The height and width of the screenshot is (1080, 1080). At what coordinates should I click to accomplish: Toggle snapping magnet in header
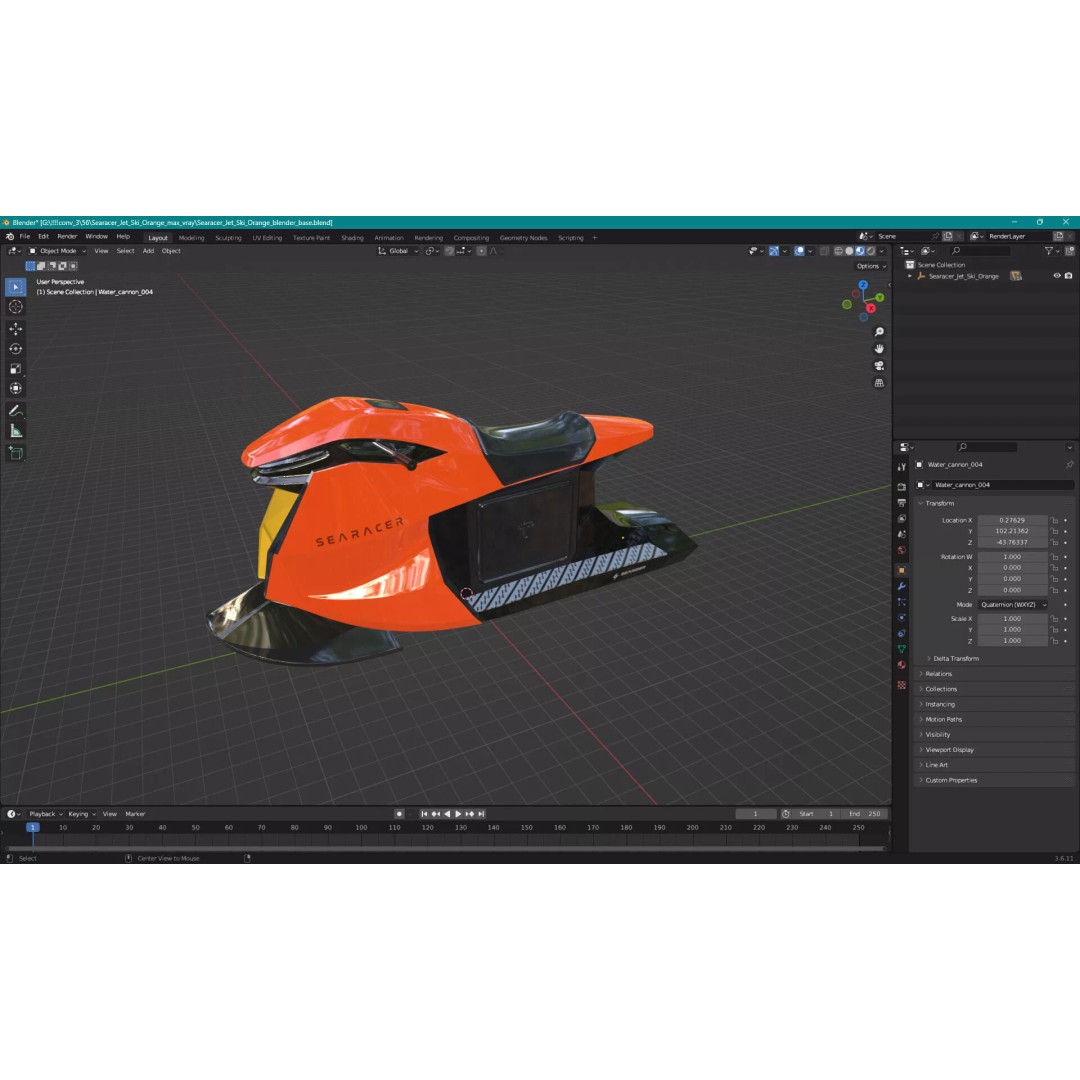[449, 251]
